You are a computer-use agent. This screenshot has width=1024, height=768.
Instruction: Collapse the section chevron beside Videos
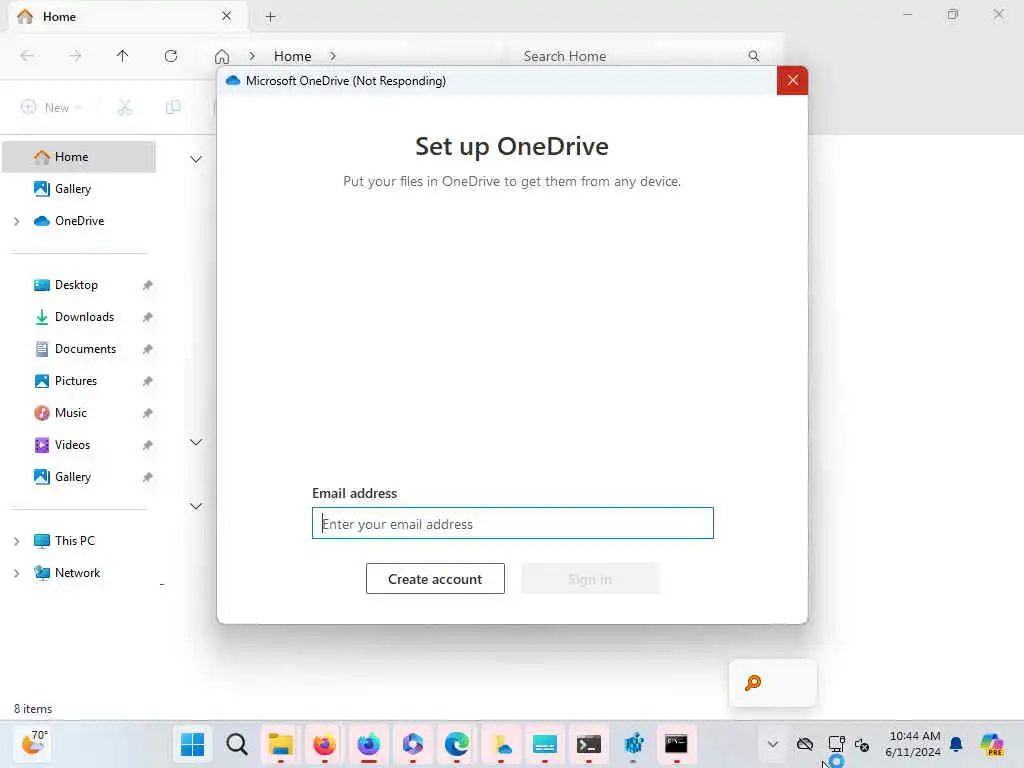click(196, 442)
